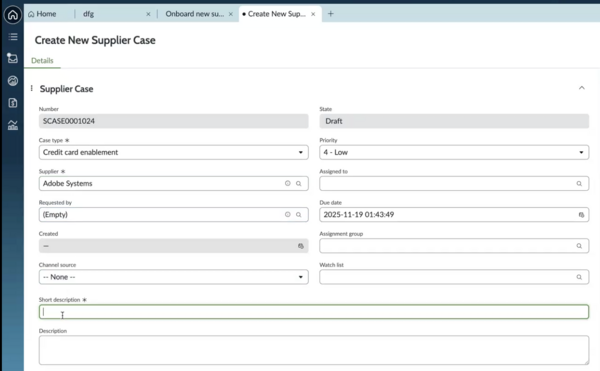The image size is (600, 371).
Task: Add a new tab with plus icon
Action: click(331, 14)
